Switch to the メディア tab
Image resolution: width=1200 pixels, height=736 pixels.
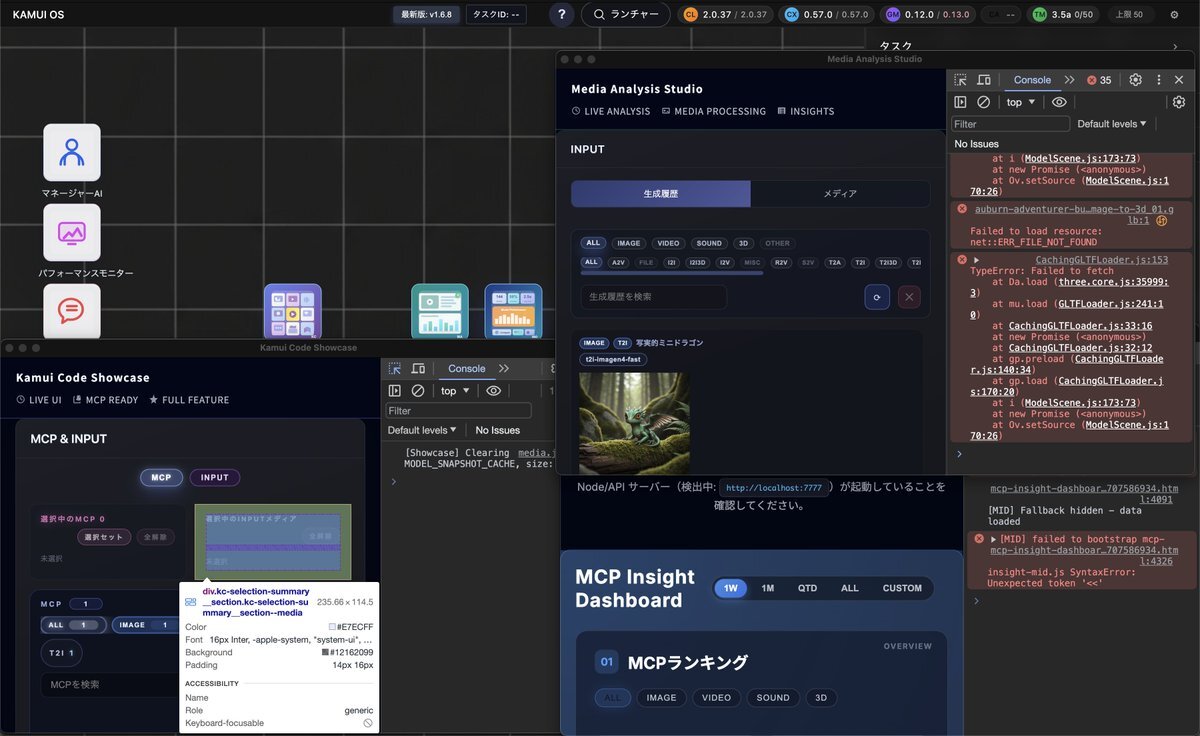840,194
